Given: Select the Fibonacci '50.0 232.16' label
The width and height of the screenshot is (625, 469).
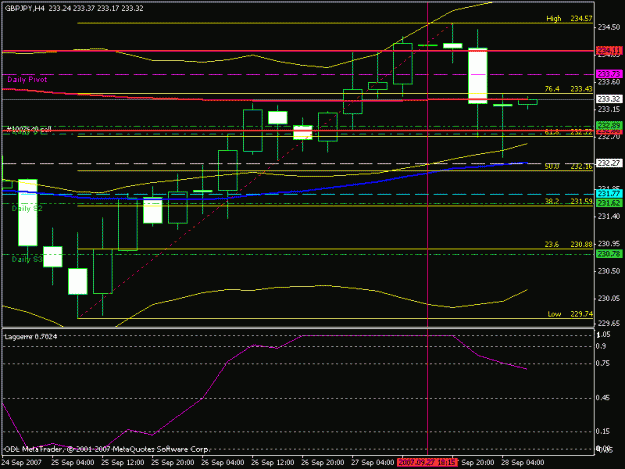Looking at the screenshot, I should click(x=568, y=166).
